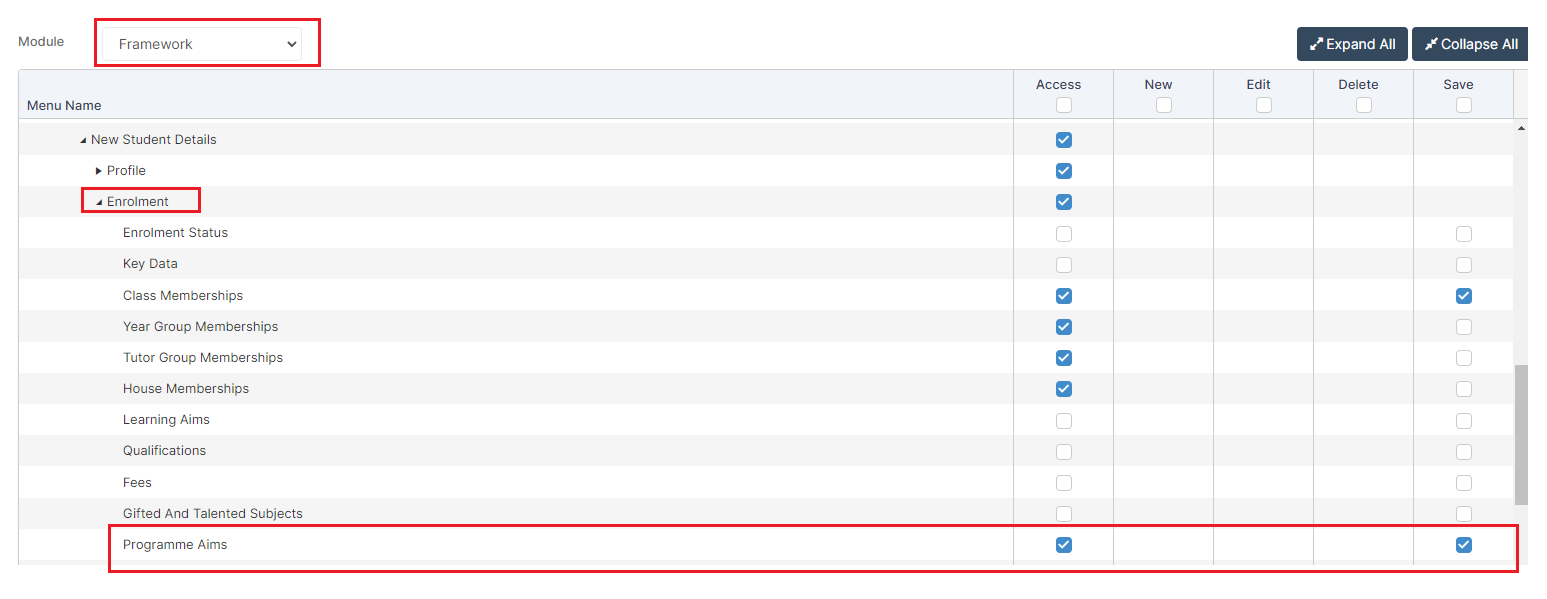
Task: Select the Programme Aims row
Action: pos(765,545)
